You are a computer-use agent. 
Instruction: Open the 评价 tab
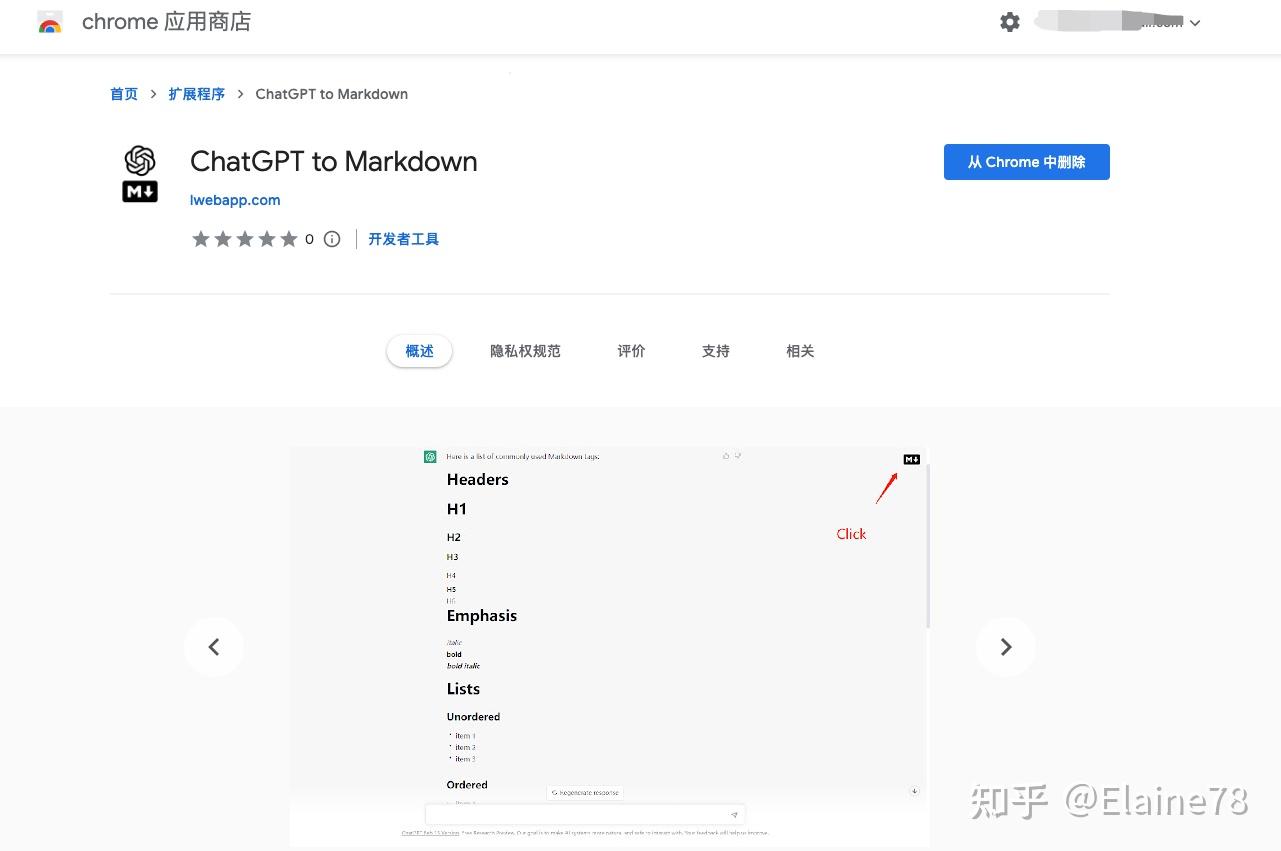tap(630, 351)
